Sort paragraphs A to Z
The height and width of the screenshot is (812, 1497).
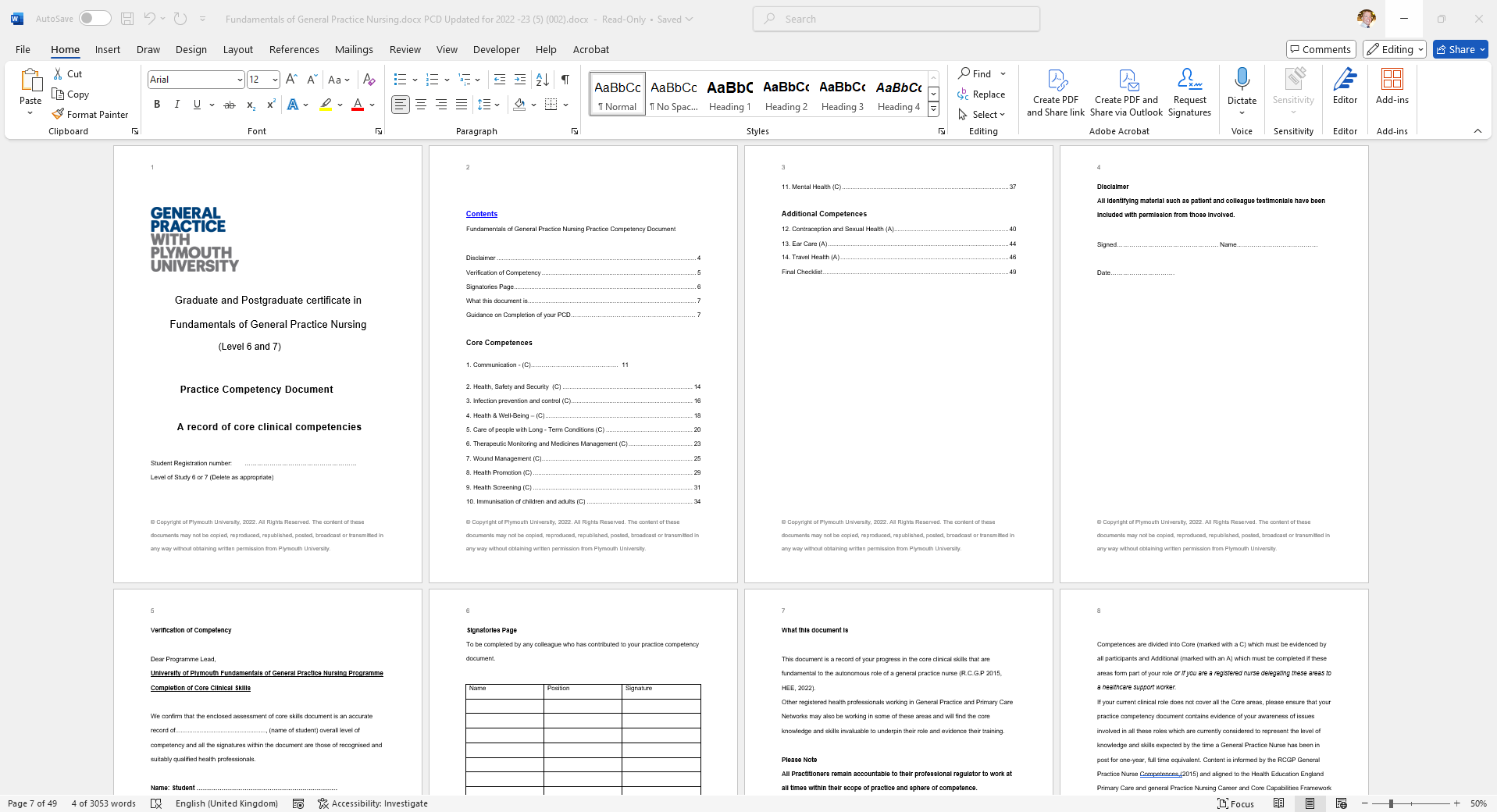click(x=543, y=79)
